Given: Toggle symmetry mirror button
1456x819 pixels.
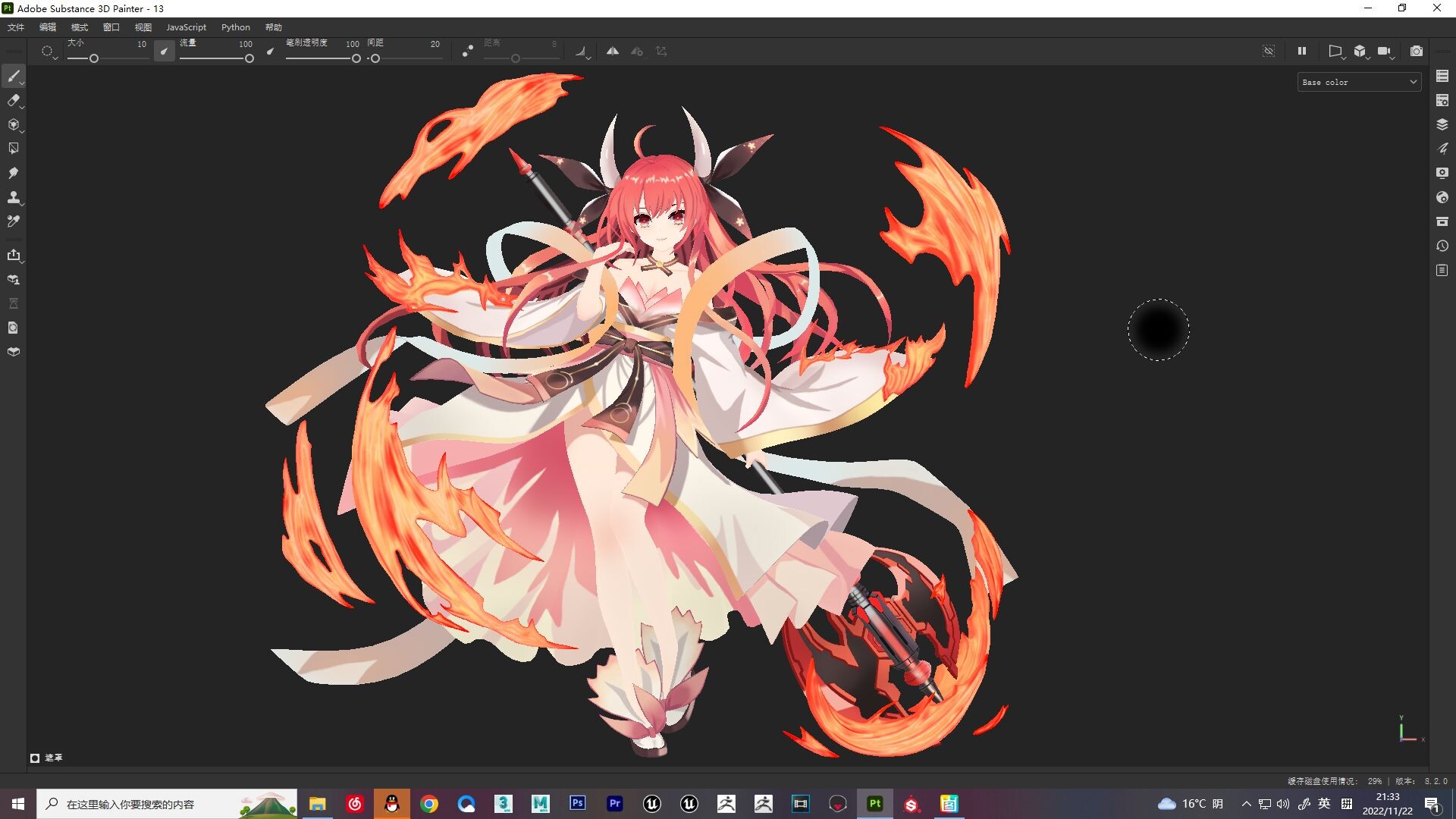Looking at the screenshot, I should (x=612, y=51).
